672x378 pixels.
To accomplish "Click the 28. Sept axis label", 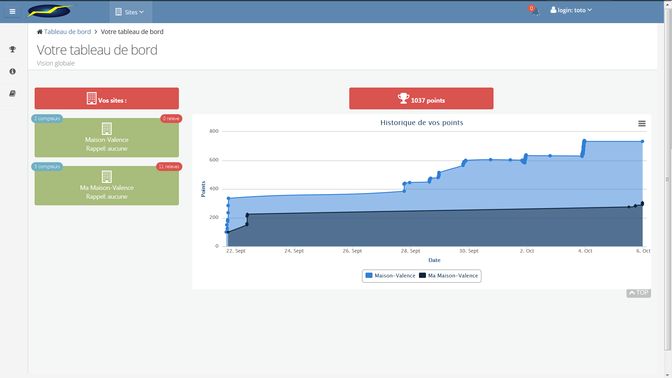I will [411, 251].
